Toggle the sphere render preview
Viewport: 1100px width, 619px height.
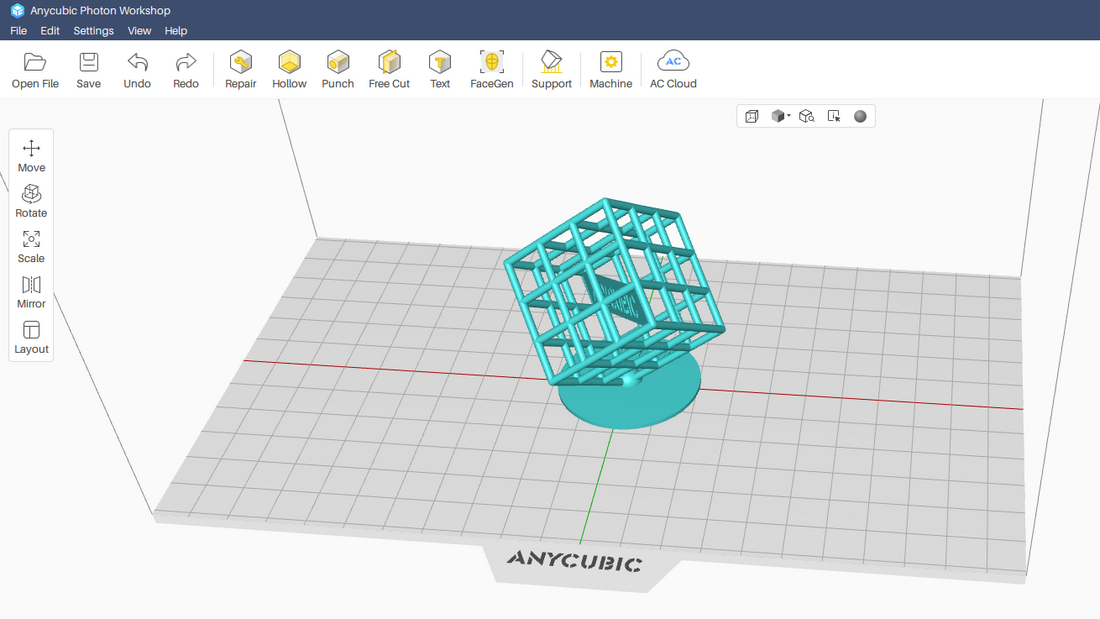(860, 116)
